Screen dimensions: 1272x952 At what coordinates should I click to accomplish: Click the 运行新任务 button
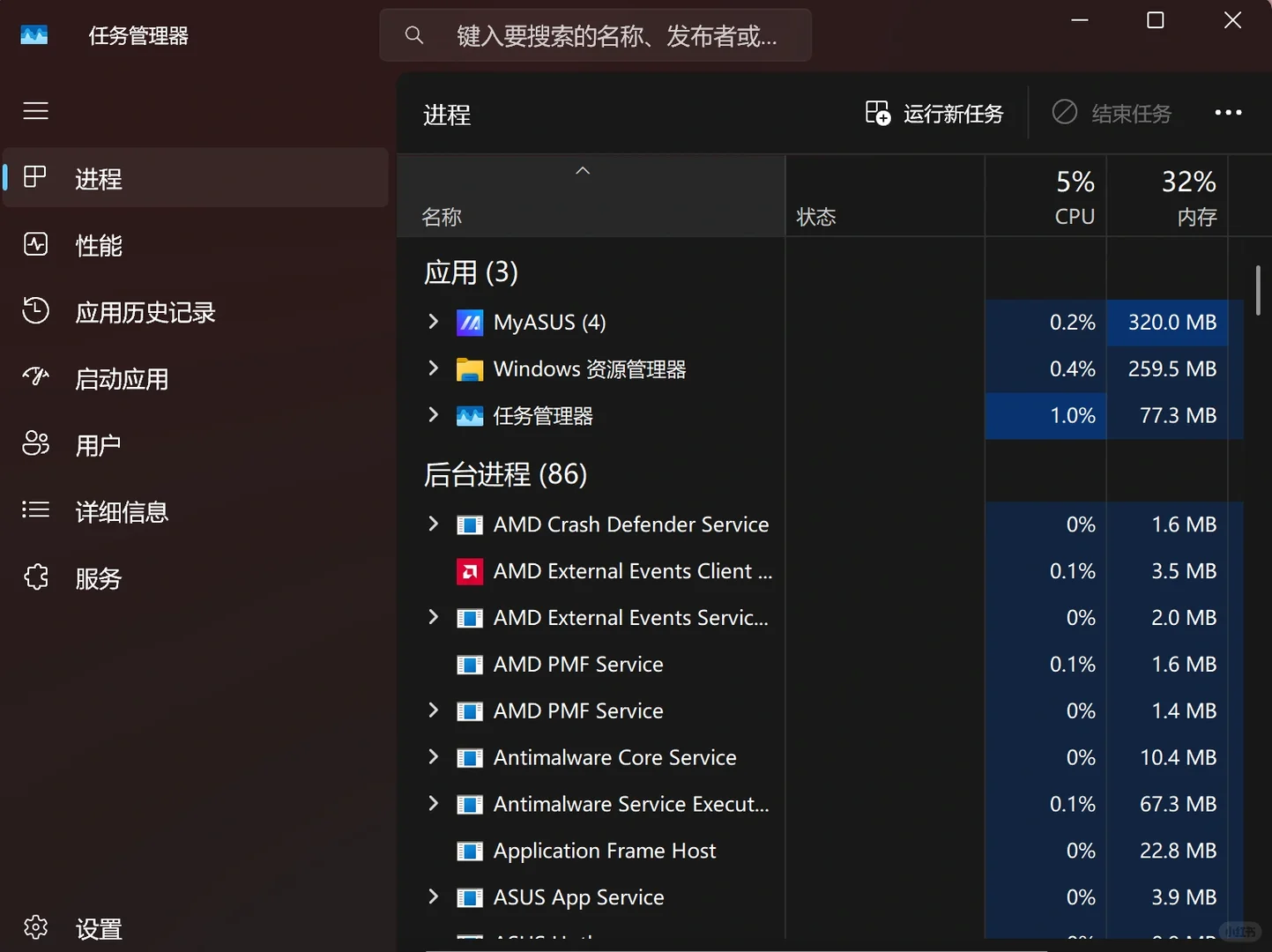(934, 113)
